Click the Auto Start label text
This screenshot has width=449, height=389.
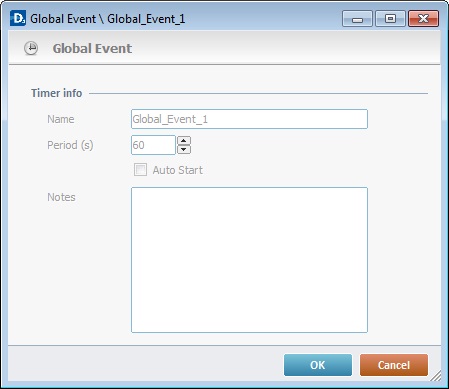click(x=178, y=170)
